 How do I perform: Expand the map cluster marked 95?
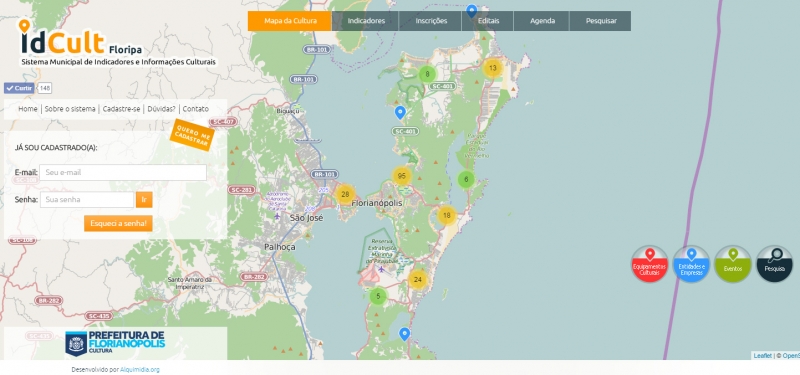click(x=402, y=176)
